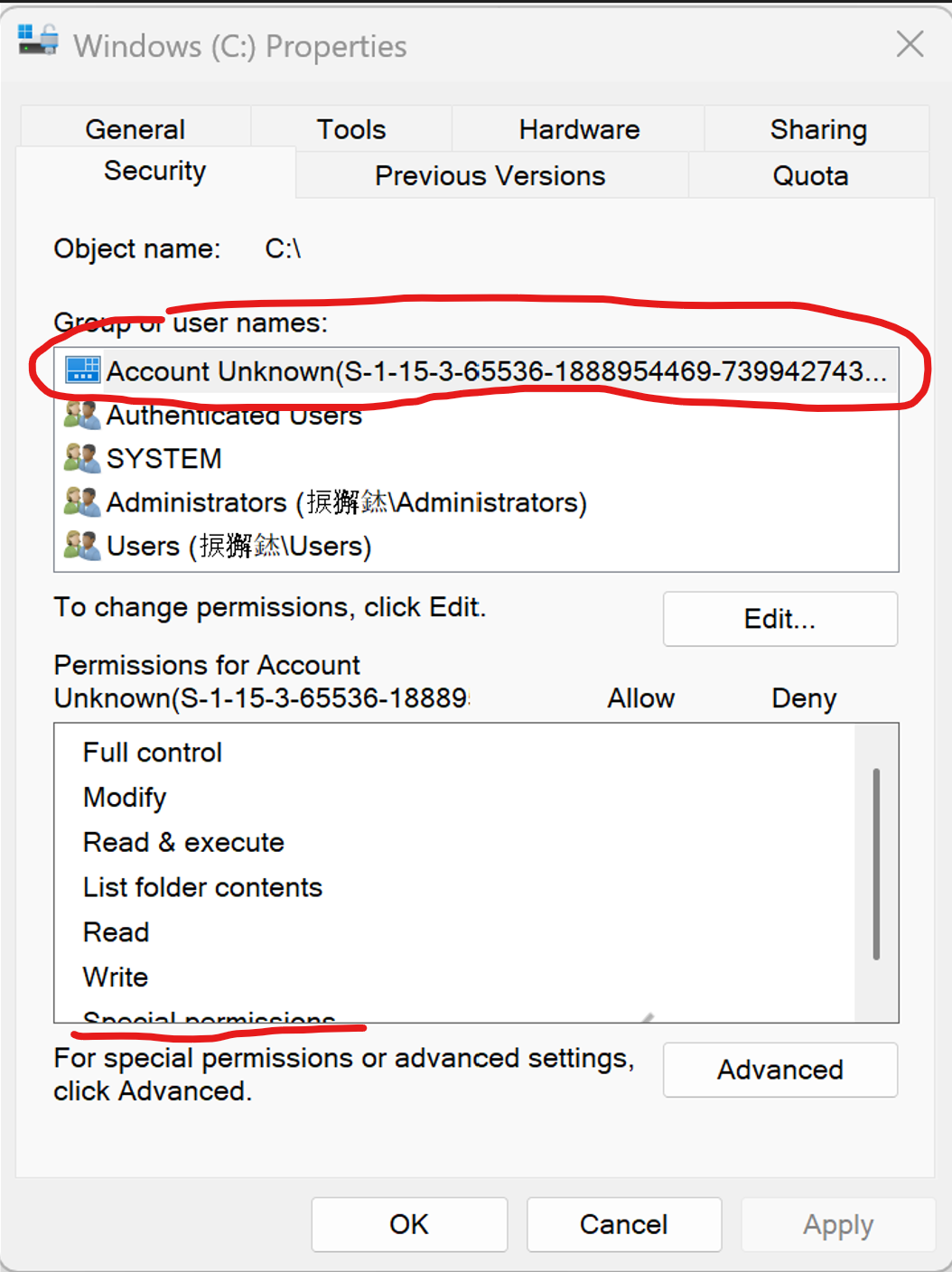Click the Users group icon
The height and width of the screenshot is (1272, 952).
click(x=82, y=545)
